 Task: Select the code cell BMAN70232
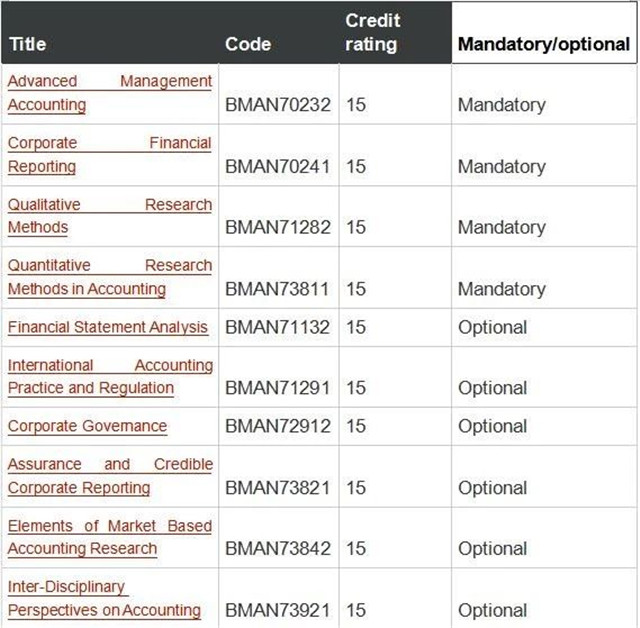point(278,105)
